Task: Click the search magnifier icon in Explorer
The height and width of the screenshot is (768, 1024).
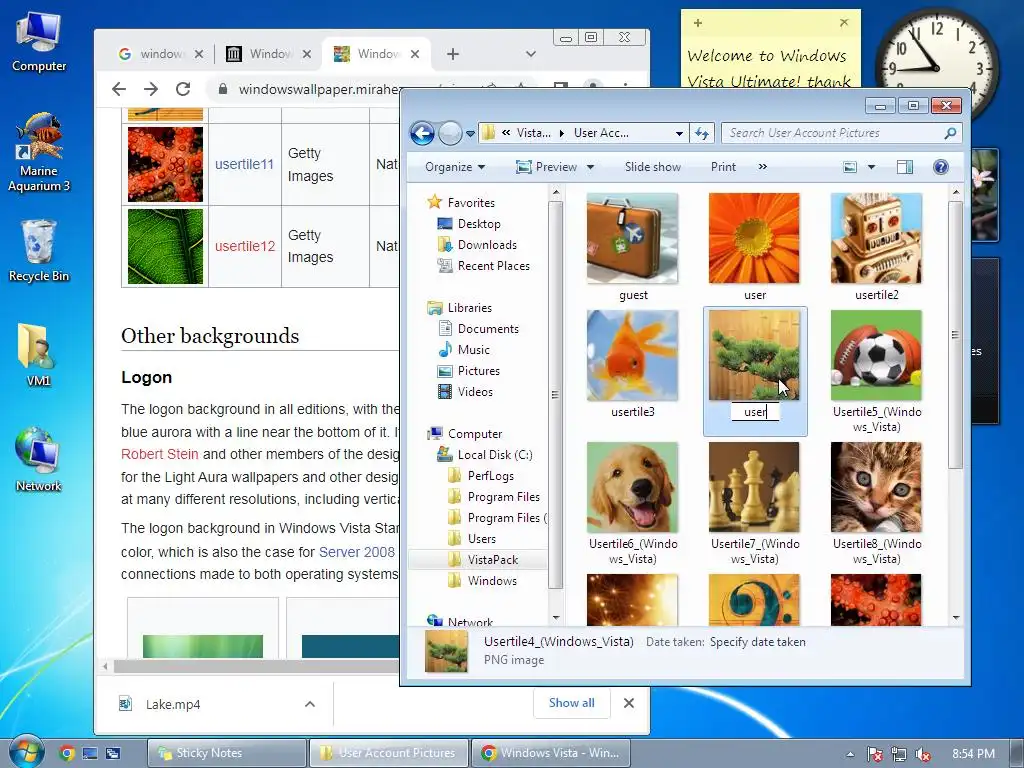Action: [950, 133]
